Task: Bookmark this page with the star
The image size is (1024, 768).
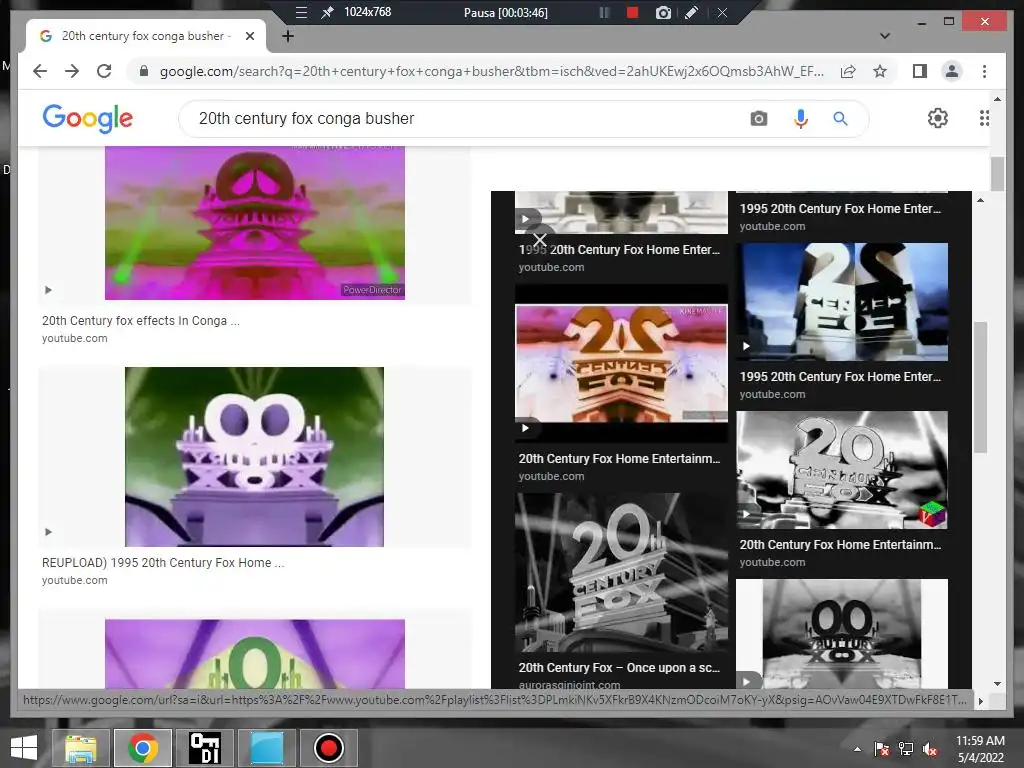Action: click(880, 71)
